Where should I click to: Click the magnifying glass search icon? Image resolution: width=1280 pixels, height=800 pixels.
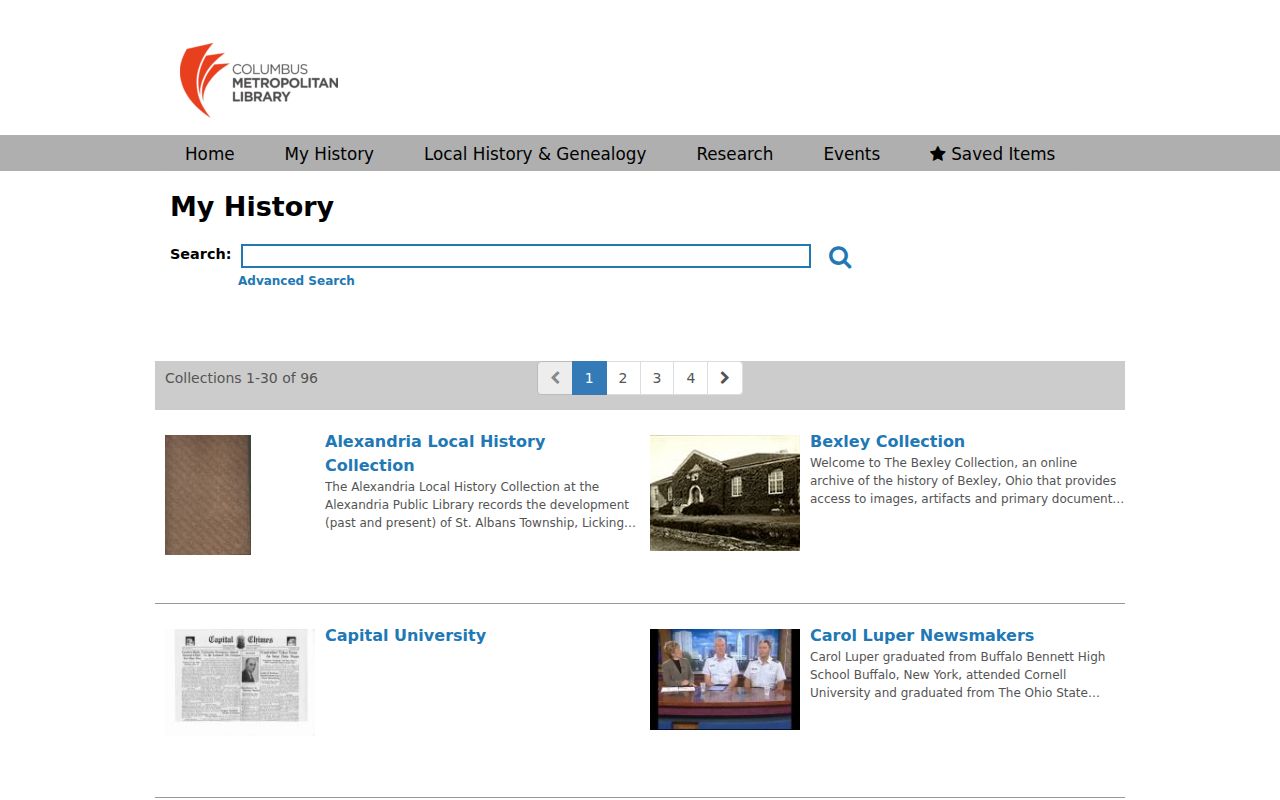pyautogui.click(x=840, y=257)
